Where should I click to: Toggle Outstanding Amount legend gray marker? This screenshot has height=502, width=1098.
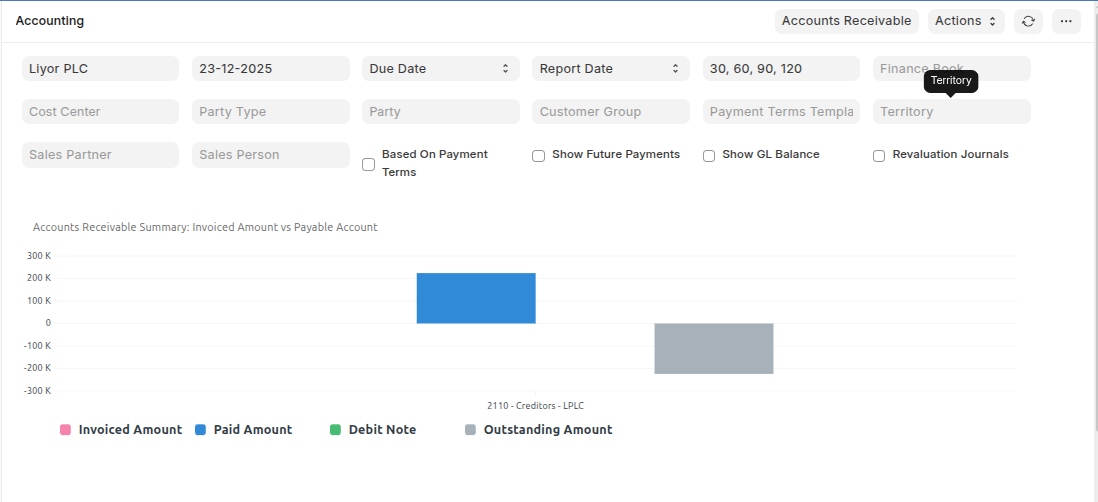click(471, 430)
